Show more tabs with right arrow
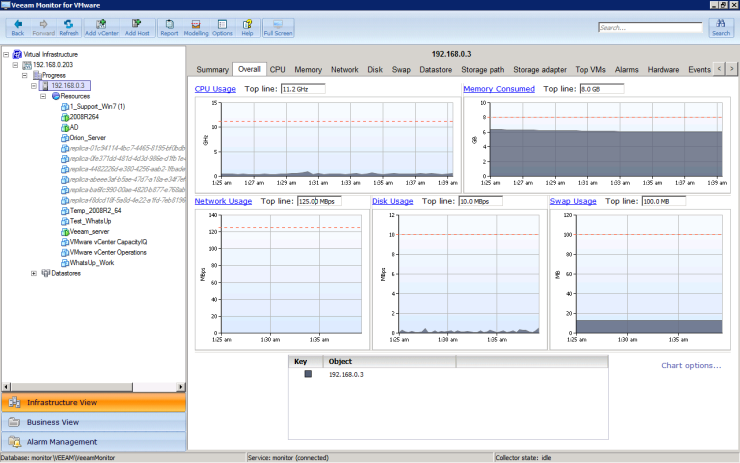This screenshot has width=740, height=463. (x=732, y=69)
